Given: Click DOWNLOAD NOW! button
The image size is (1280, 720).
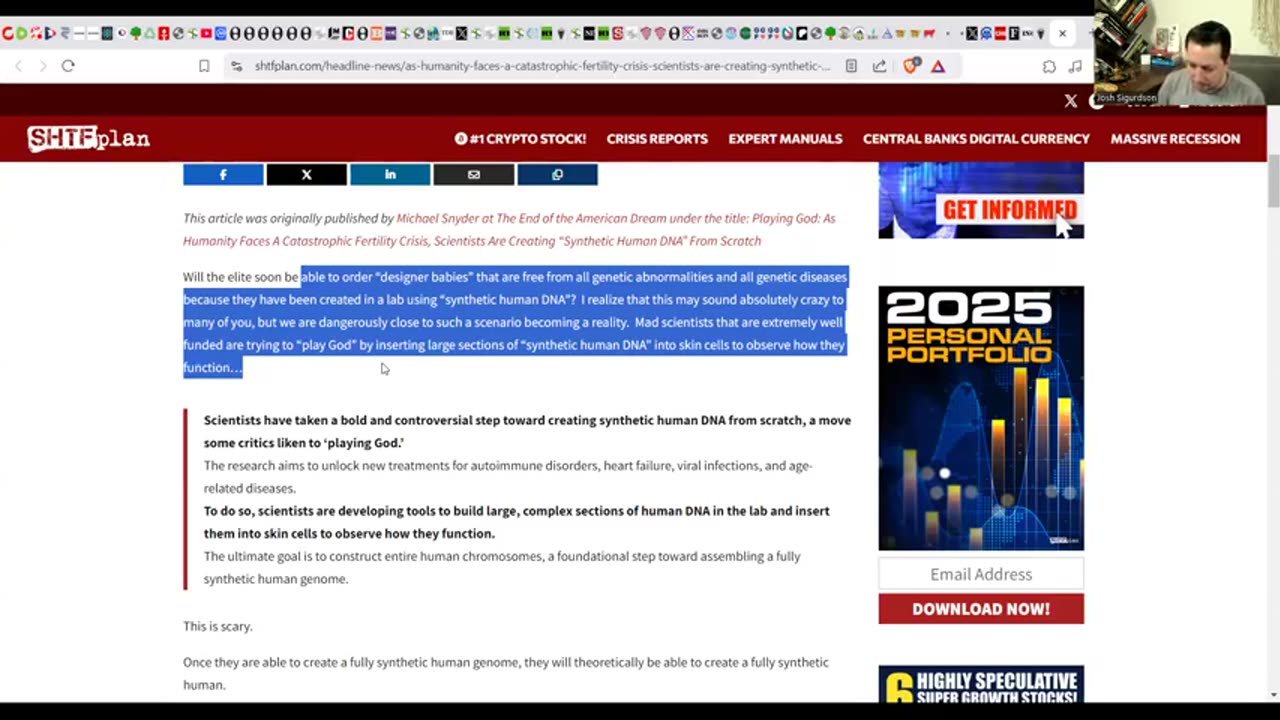Looking at the screenshot, I should tap(981, 609).
